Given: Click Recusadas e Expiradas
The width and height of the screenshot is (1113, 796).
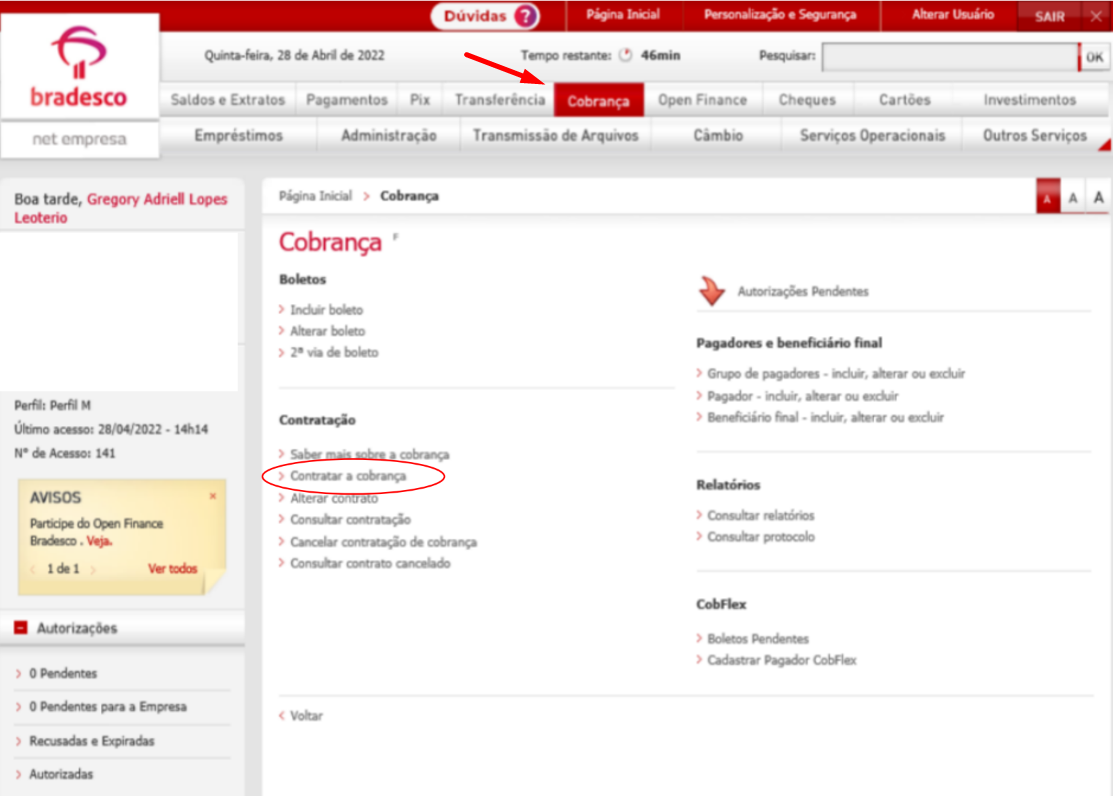Looking at the screenshot, I should (x=92, y=741).
